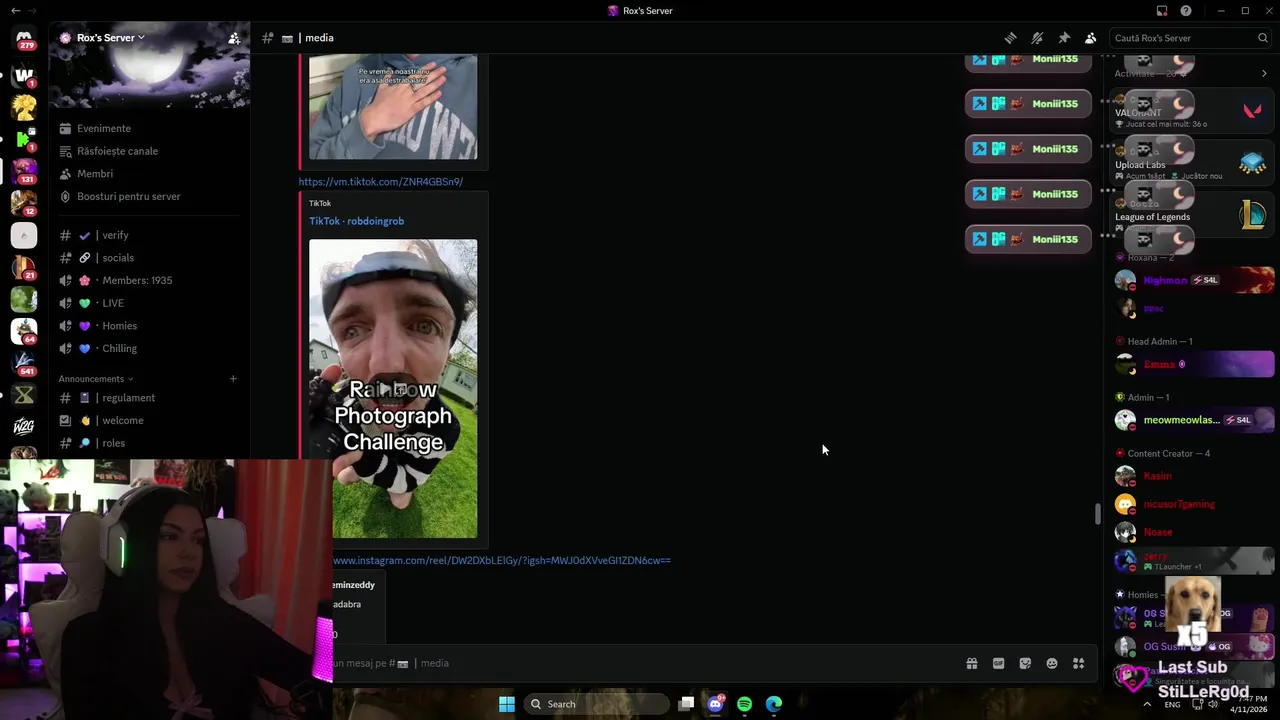Switch to the W server icon
The width and height of the screenshot is (1280, 720).
(x=24, y=75)
